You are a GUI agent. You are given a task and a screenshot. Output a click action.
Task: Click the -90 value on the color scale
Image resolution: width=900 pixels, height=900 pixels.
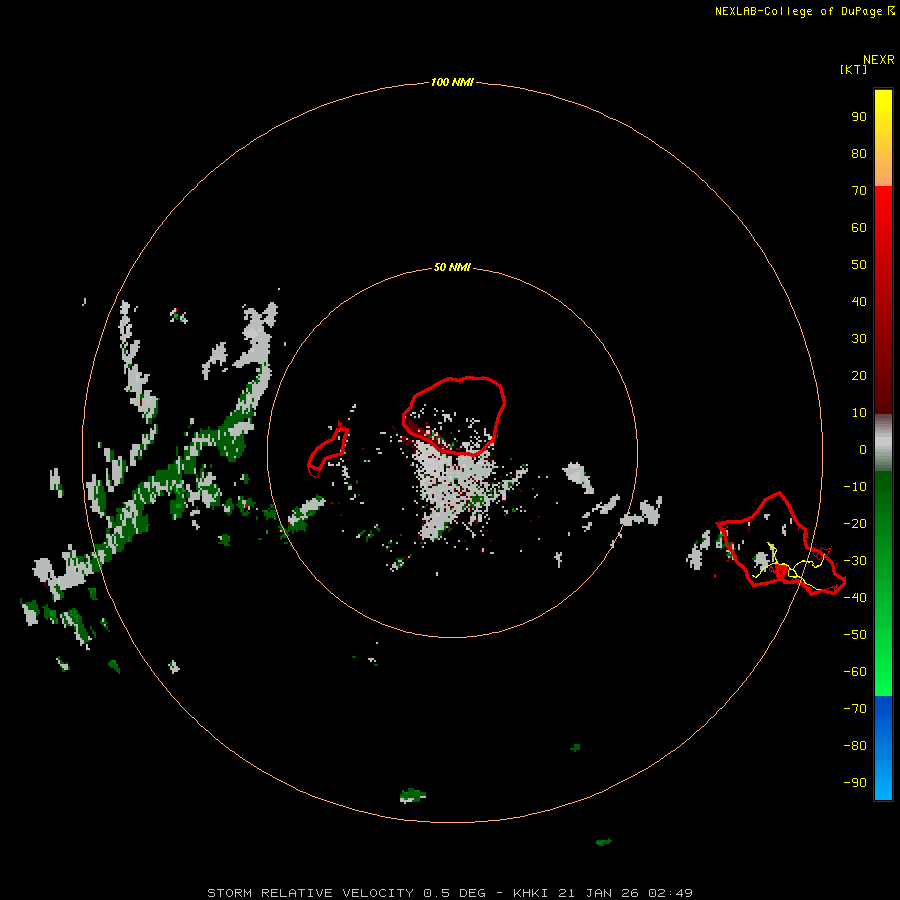[855, 783]
